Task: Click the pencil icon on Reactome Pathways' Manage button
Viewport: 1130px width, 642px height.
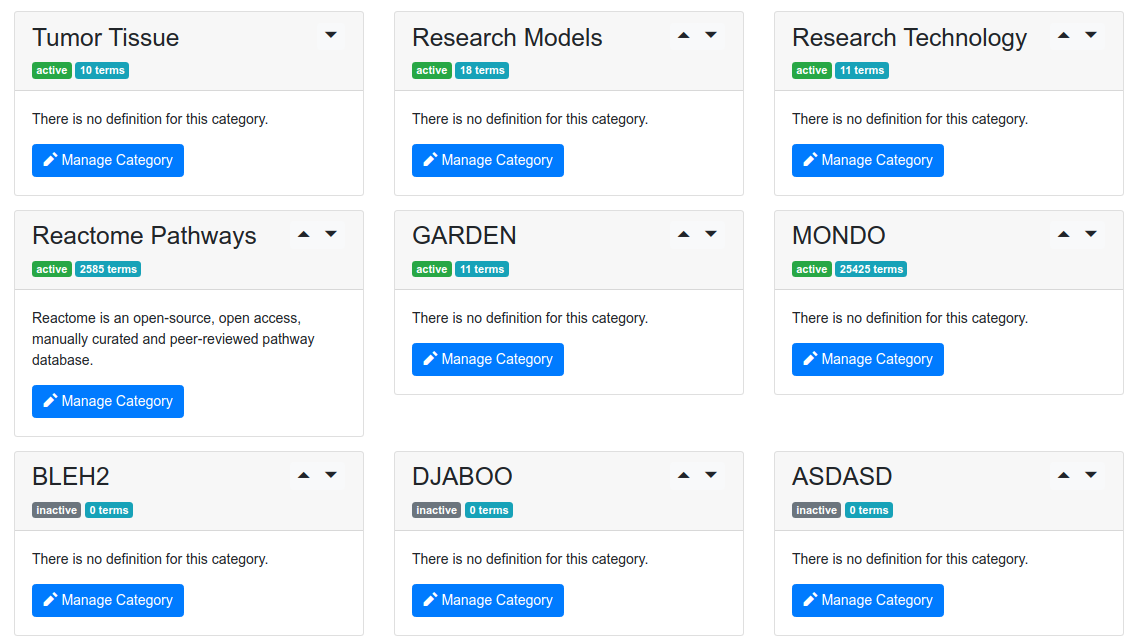Action: tap(48, 401)
